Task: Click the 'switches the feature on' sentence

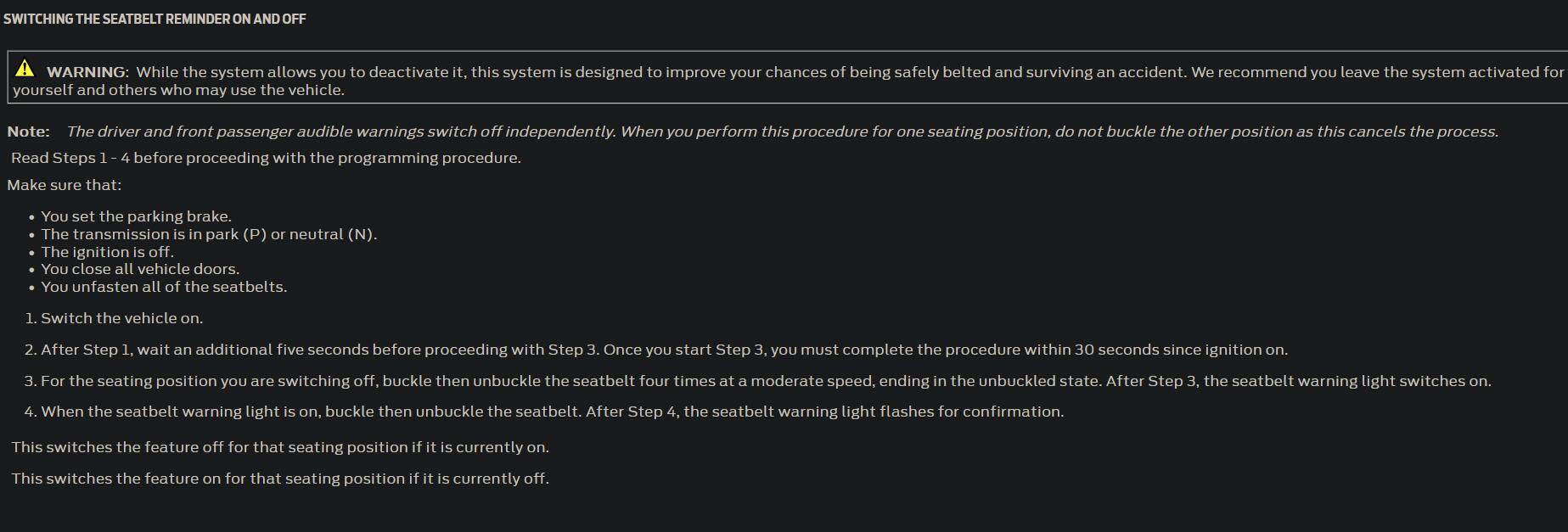Action: coord(280,479)
